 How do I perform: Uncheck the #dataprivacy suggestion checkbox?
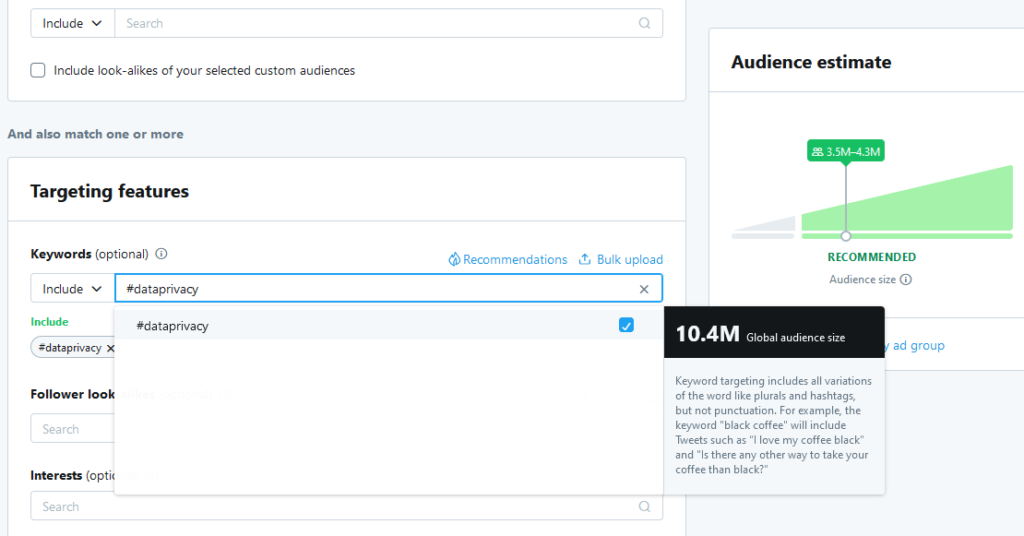tap(626, 325)
